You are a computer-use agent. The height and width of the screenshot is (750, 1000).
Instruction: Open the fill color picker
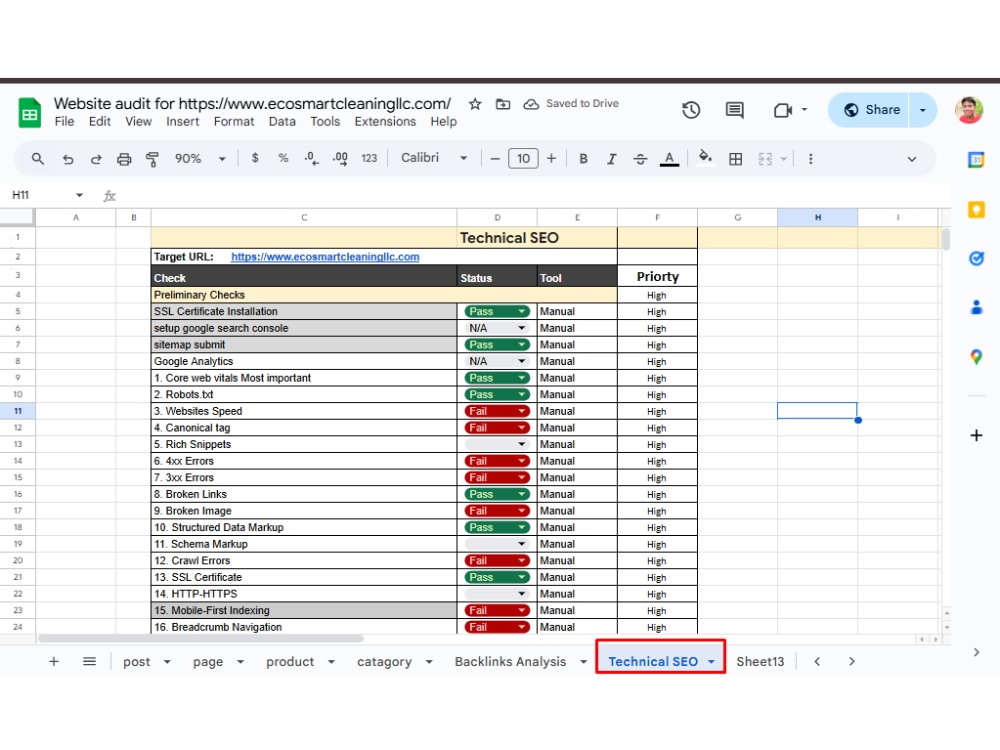pos(705,158)
